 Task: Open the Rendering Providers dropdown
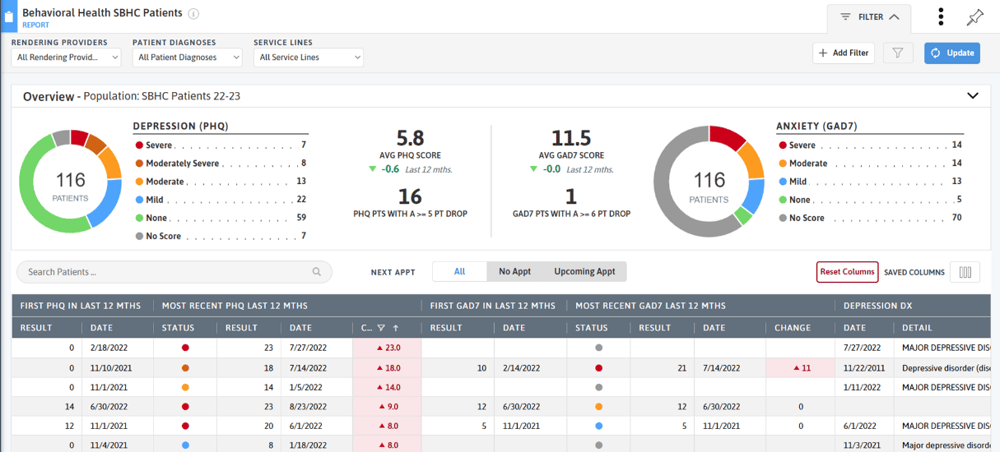[x=66, y=57]
